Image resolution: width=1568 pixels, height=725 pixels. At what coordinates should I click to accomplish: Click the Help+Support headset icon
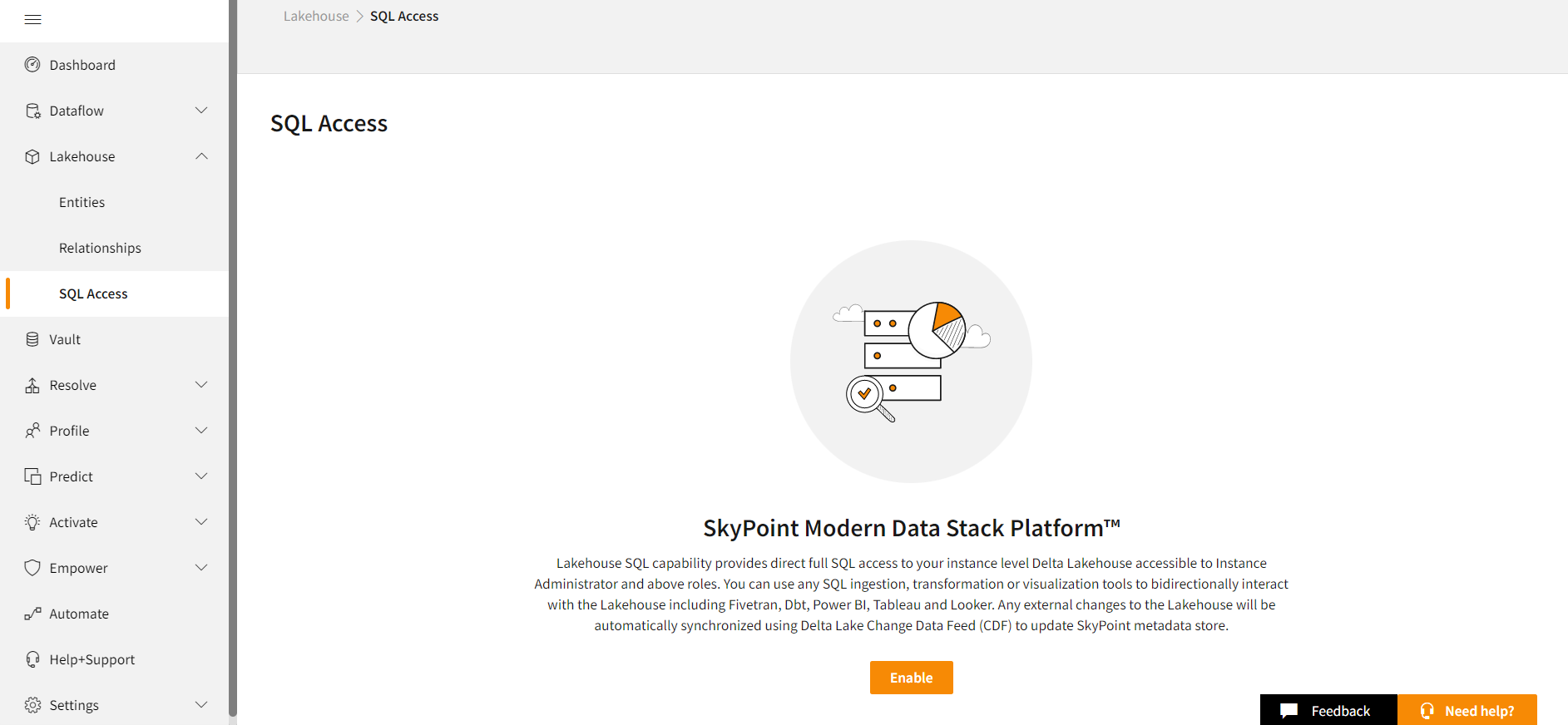click(x=32, y=659)
